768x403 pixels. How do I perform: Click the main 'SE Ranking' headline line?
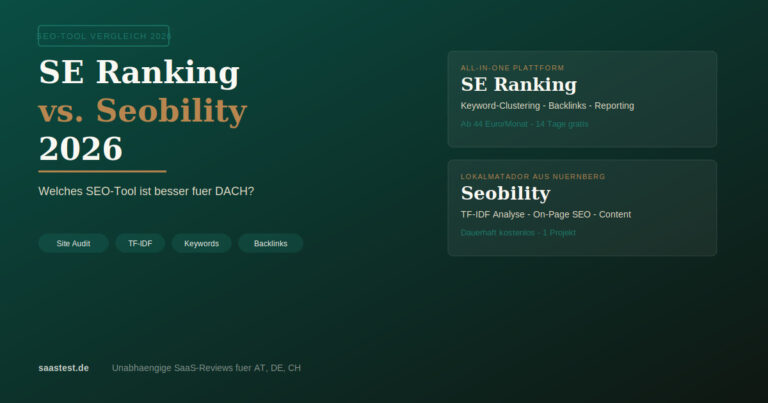(x=139, y=72)
